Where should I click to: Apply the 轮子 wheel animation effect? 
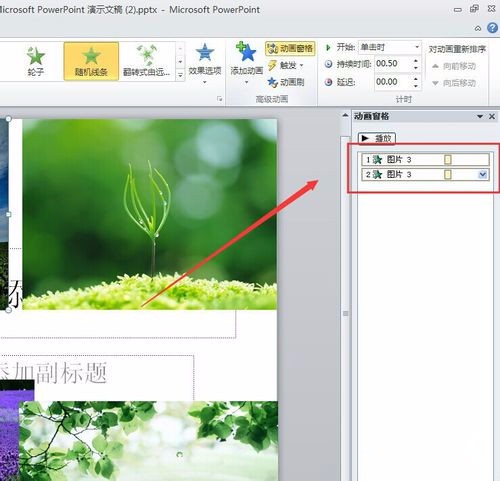(x=36, y=61)
